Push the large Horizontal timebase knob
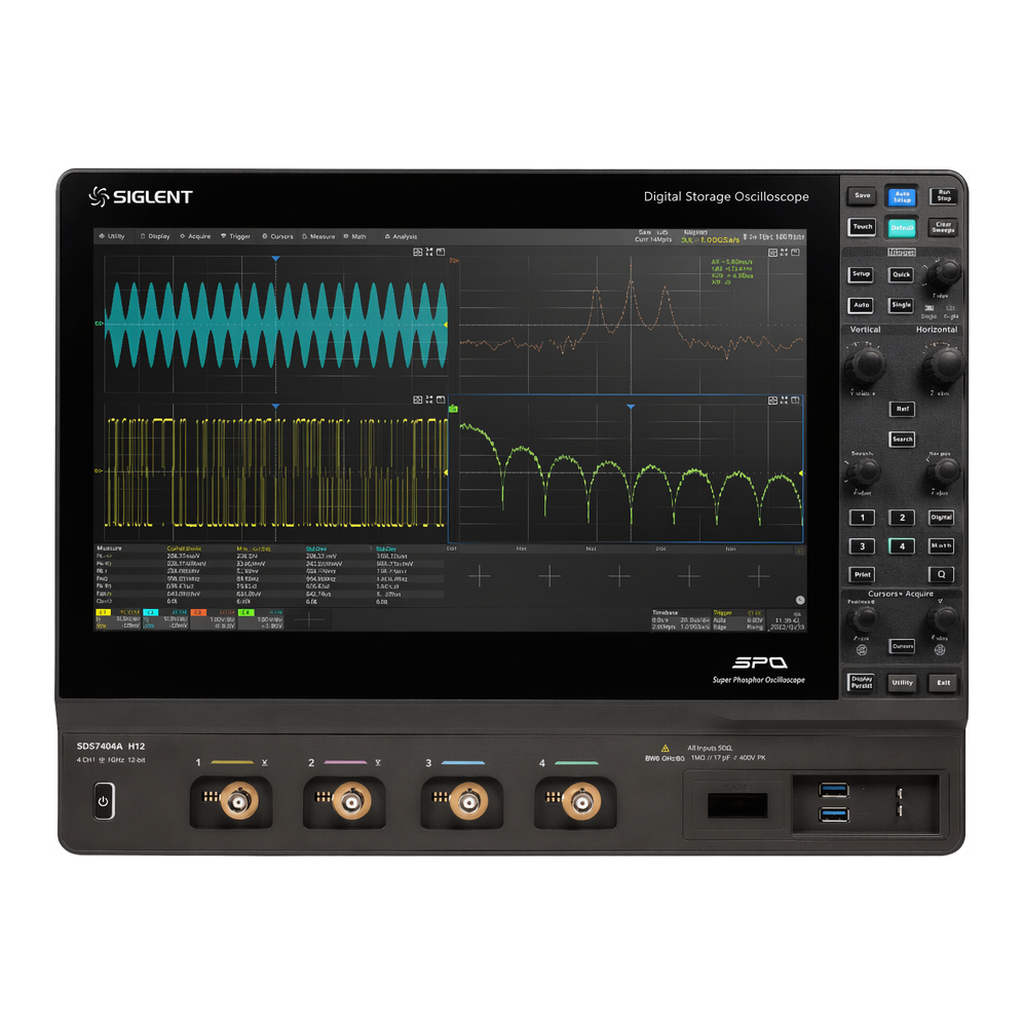Image resolution: width=1024 pixels, height=1024 pixels. coord(944,364)
